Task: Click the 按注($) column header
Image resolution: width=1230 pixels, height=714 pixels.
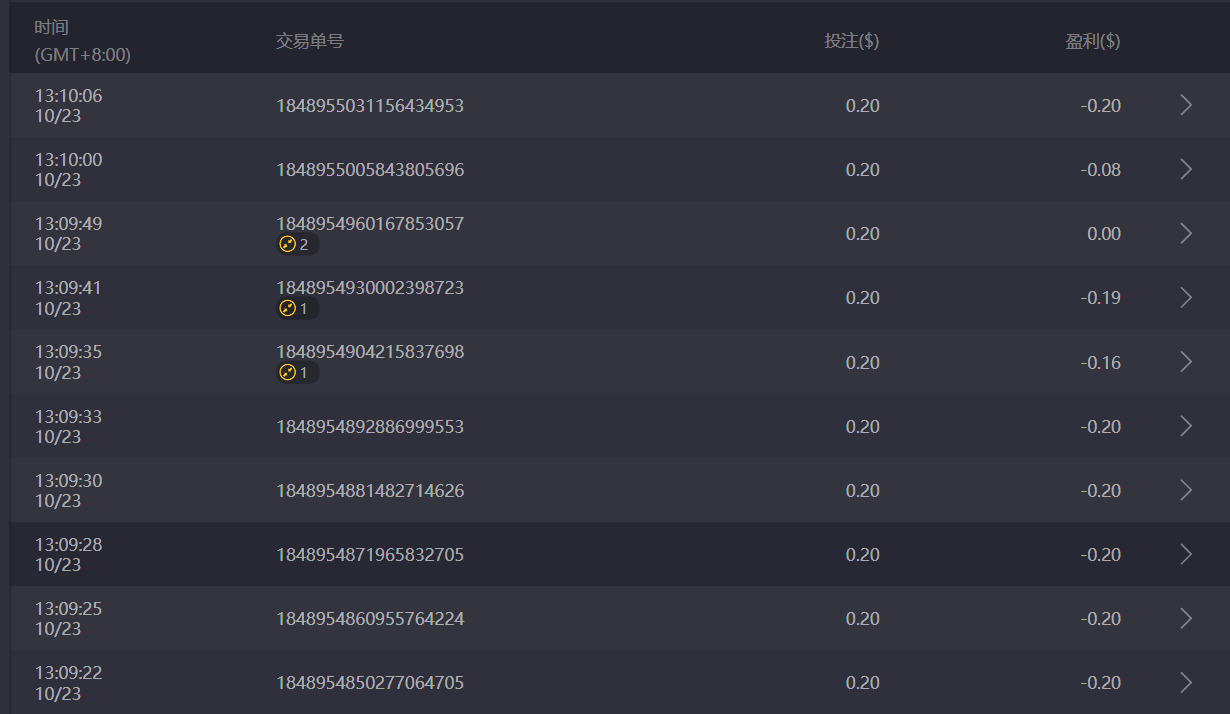Action: click(851, 41)
